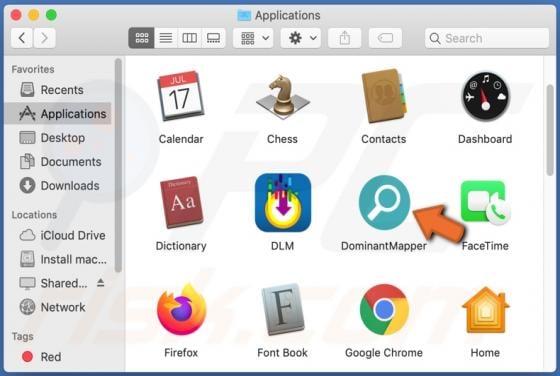Click the Dashboard label text

pos(485,139)
